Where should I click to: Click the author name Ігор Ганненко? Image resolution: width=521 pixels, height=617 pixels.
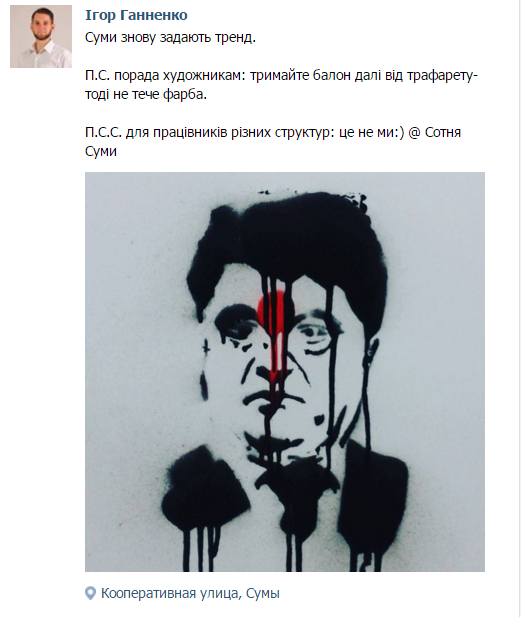(x=136, y=15)
